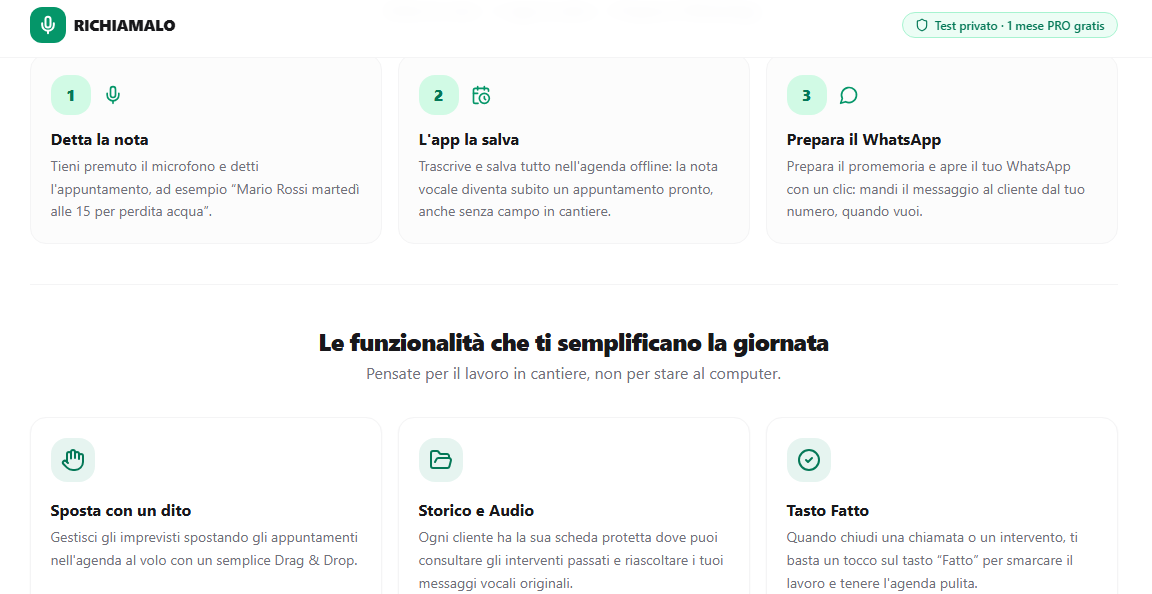1152x594 pixels.
Task: Click the 'Gestisci gli imprevisti' description
Action: [204, 549]
